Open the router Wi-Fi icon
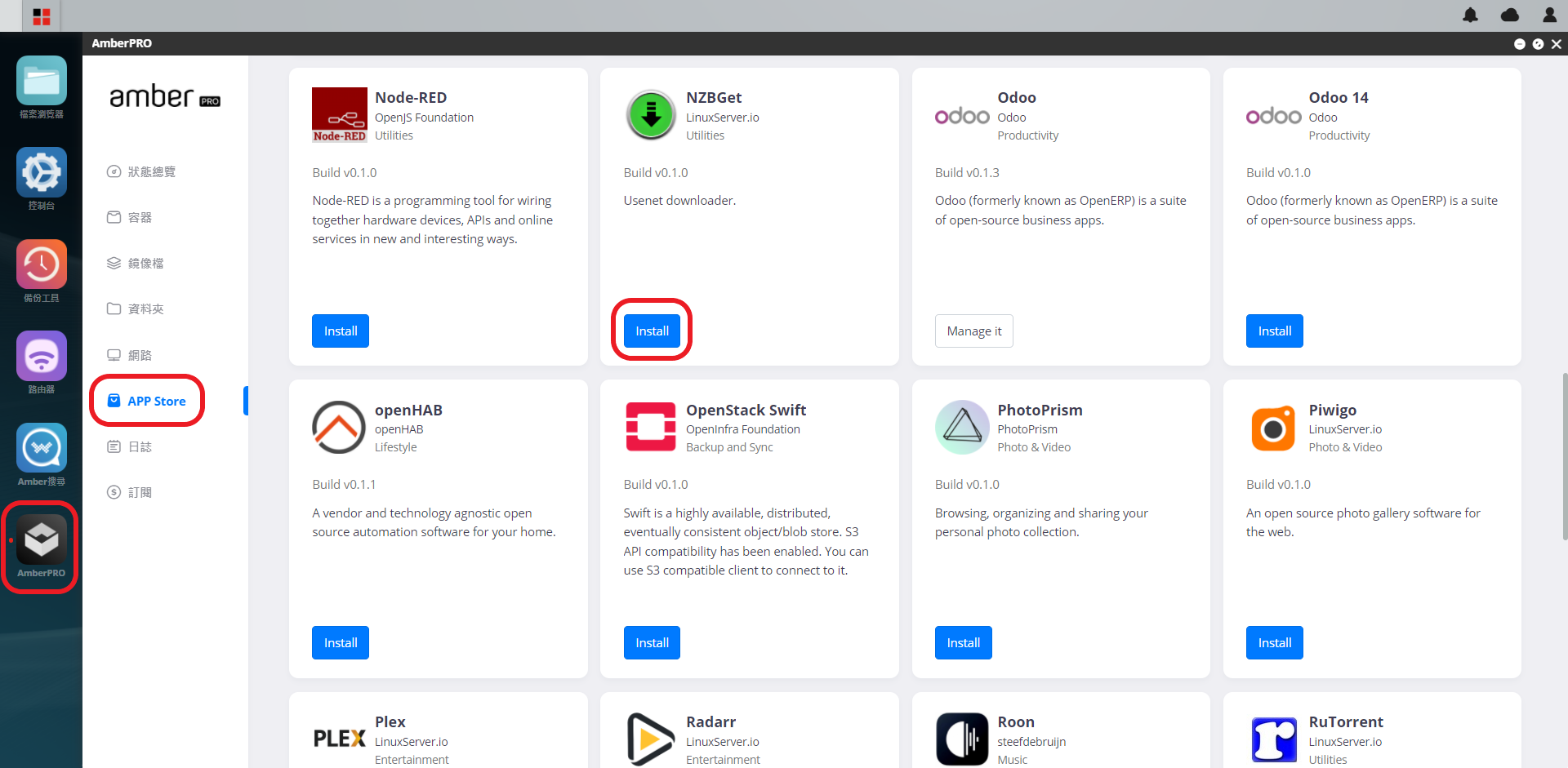1568x768 pixels. point(42,356)
